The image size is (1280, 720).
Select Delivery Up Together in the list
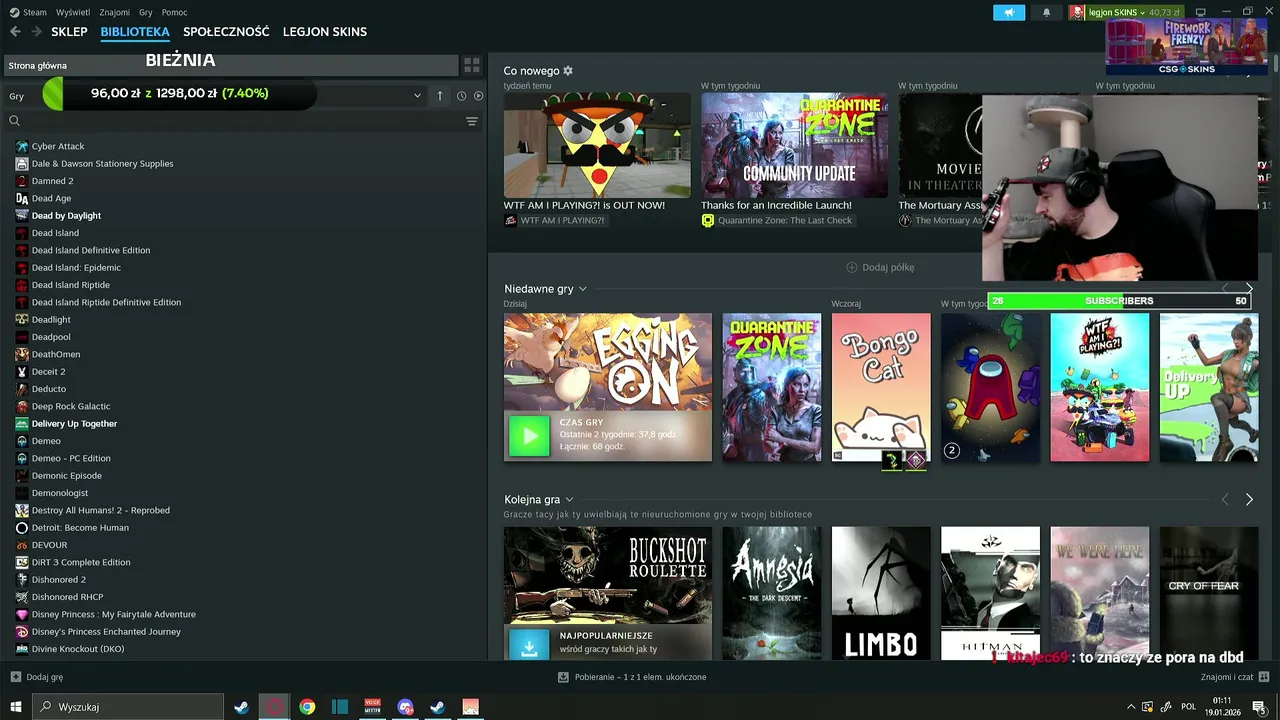point(74,423)
